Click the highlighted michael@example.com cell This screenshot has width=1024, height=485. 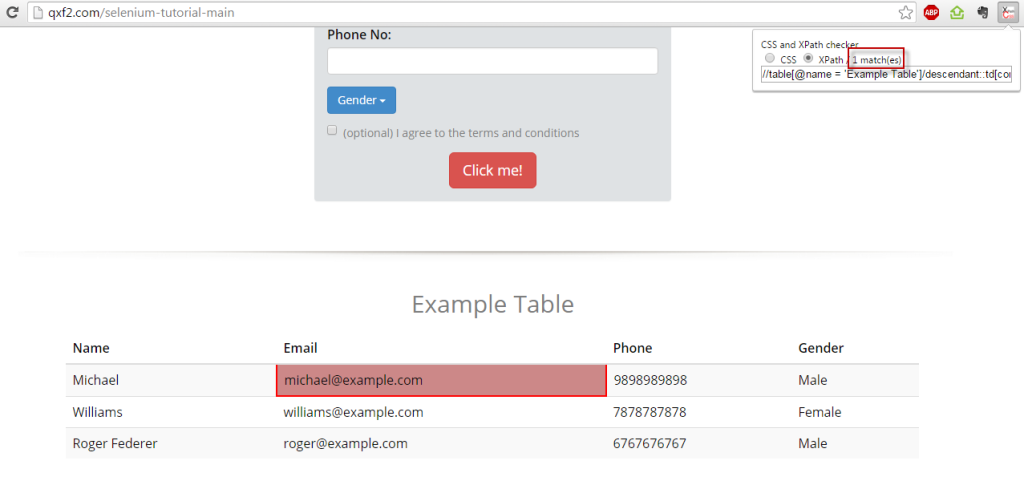(441, 381)
